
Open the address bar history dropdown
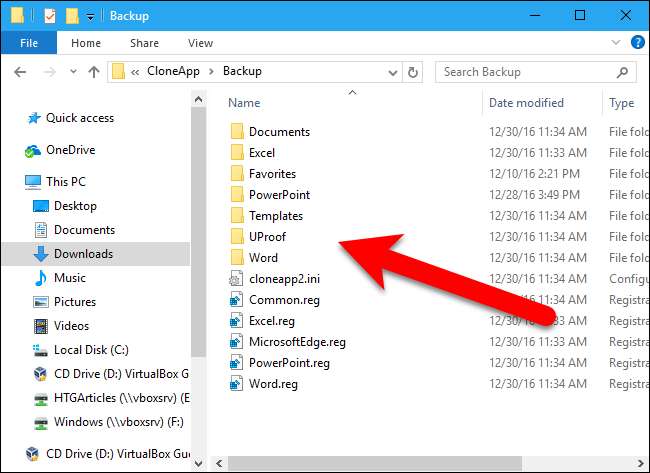393,73
